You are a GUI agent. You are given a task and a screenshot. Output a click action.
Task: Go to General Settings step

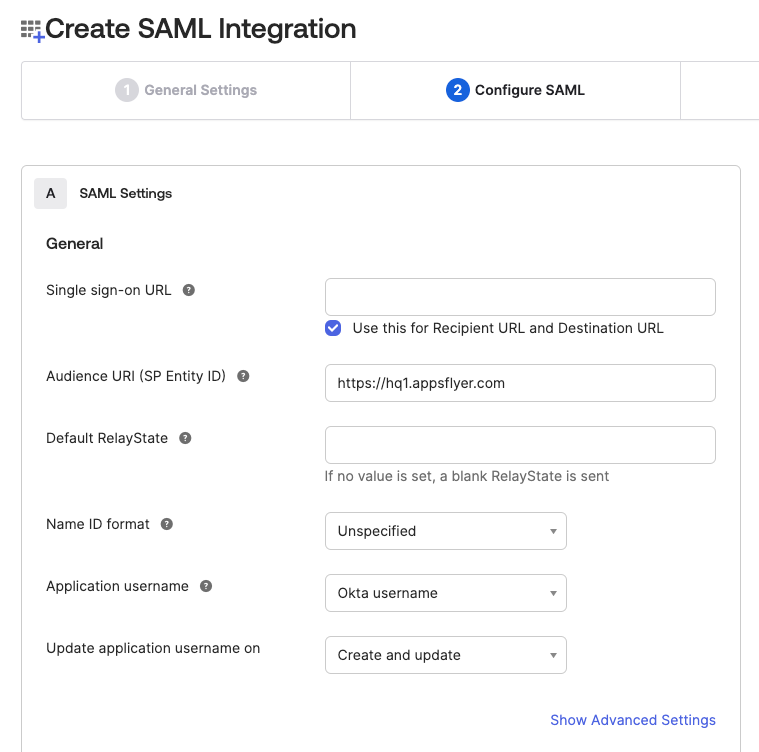coord(186,90)
